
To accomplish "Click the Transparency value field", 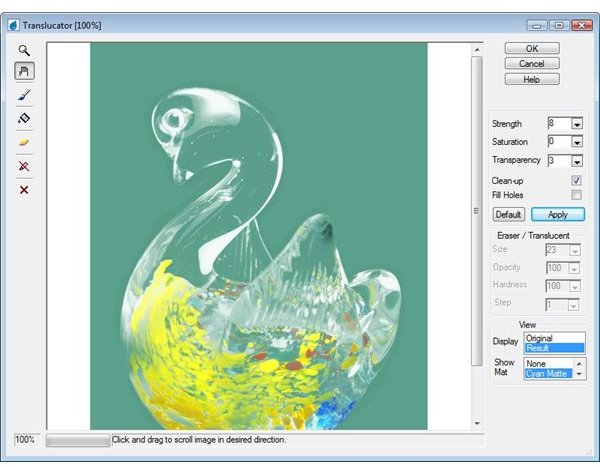I will click(559, 161).
